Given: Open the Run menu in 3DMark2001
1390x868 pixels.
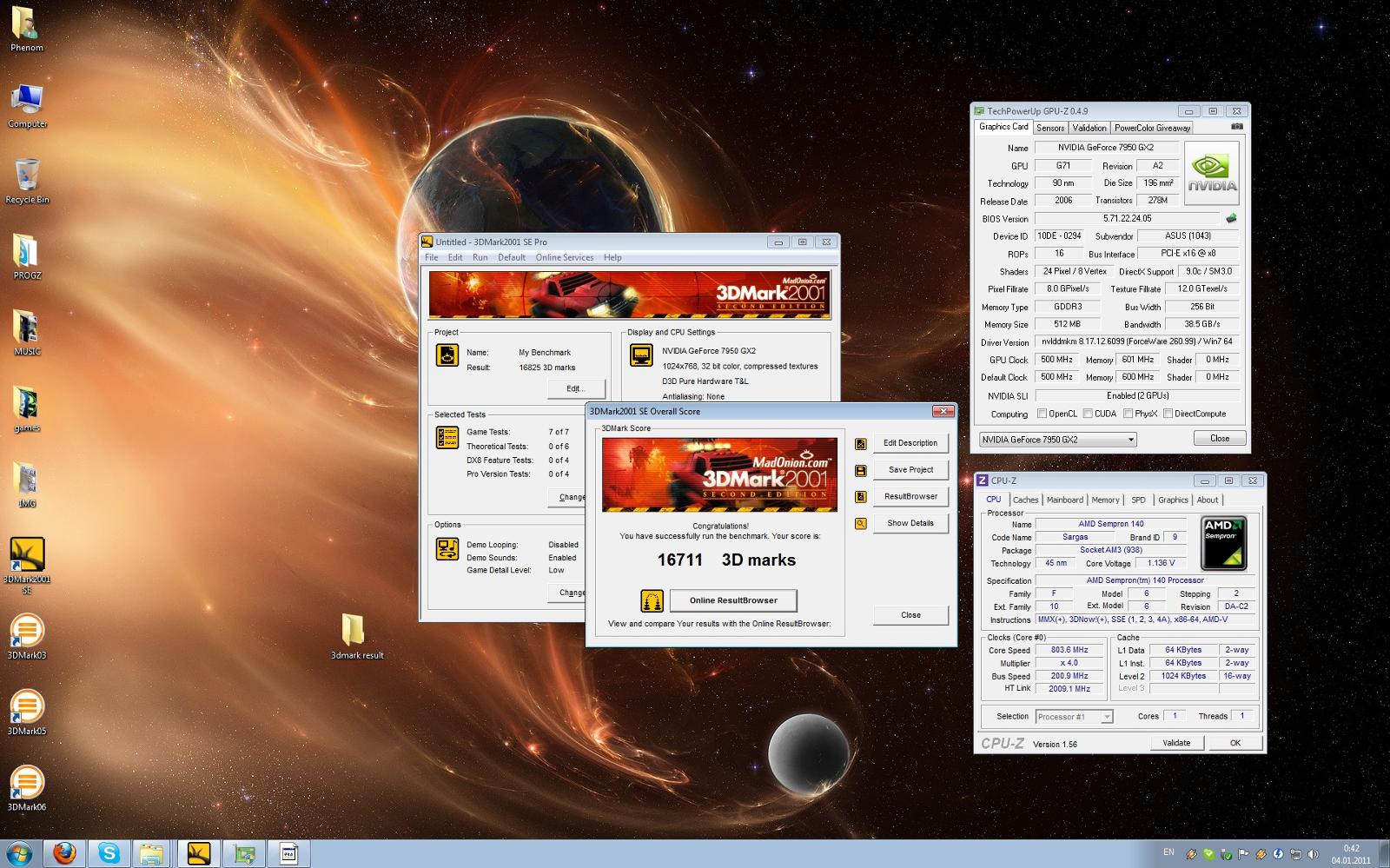Looking at the screenshot, I should click(x=480, y=257).
